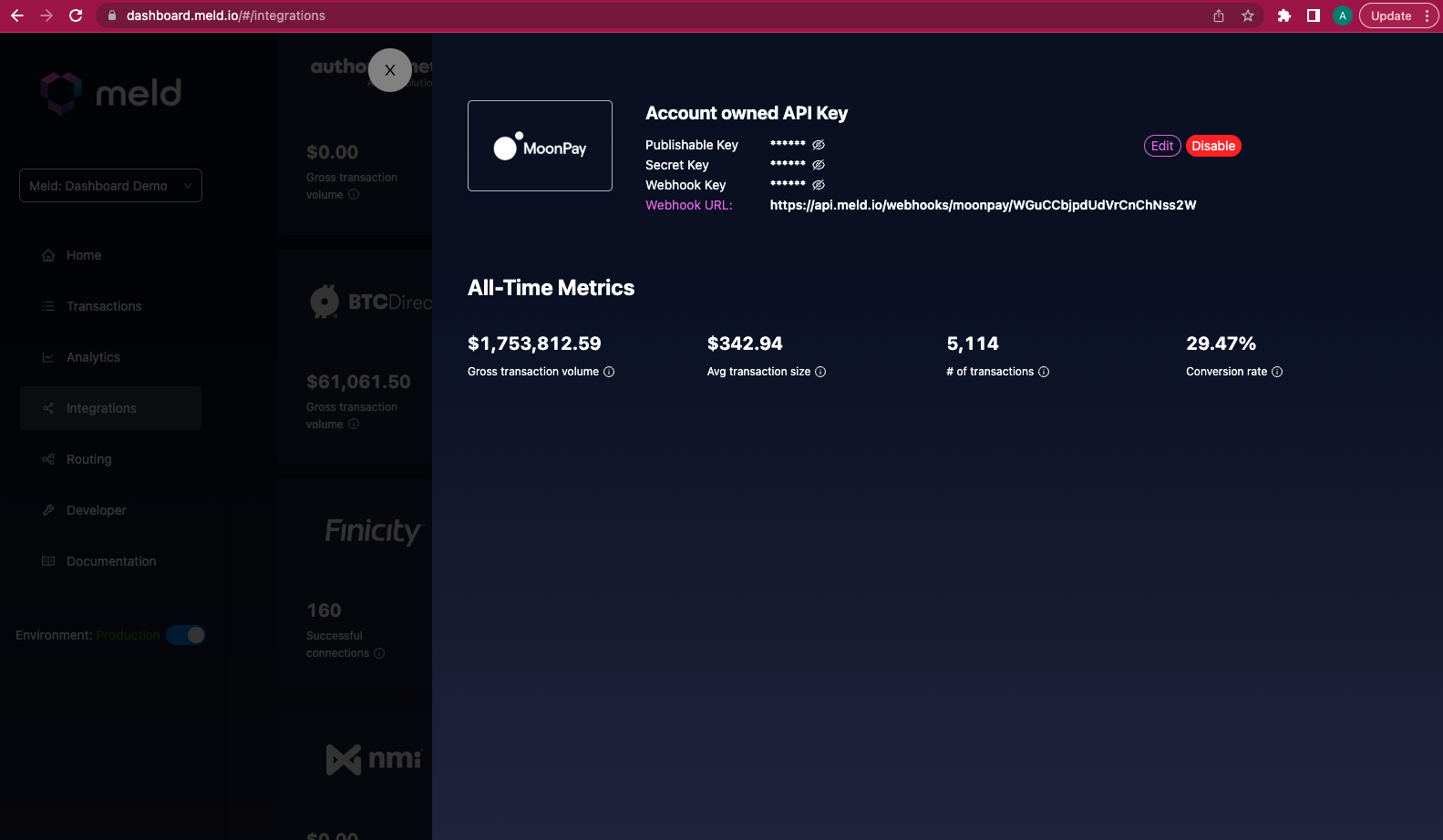The height and width of the screenshot is (840, 1443).
Task: Click the $1,753,812.59 gross volume value
Action: 534,343
